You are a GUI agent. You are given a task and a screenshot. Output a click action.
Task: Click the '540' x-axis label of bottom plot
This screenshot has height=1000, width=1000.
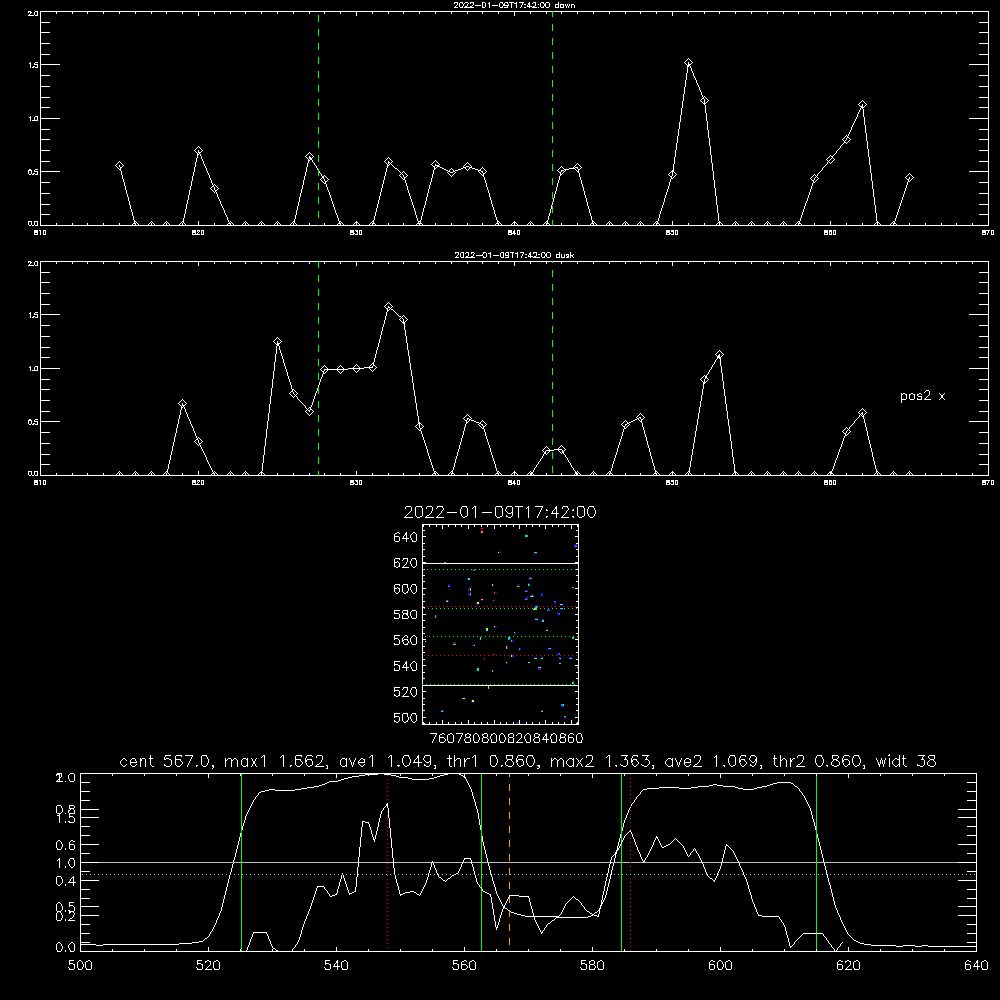[336, 966]
